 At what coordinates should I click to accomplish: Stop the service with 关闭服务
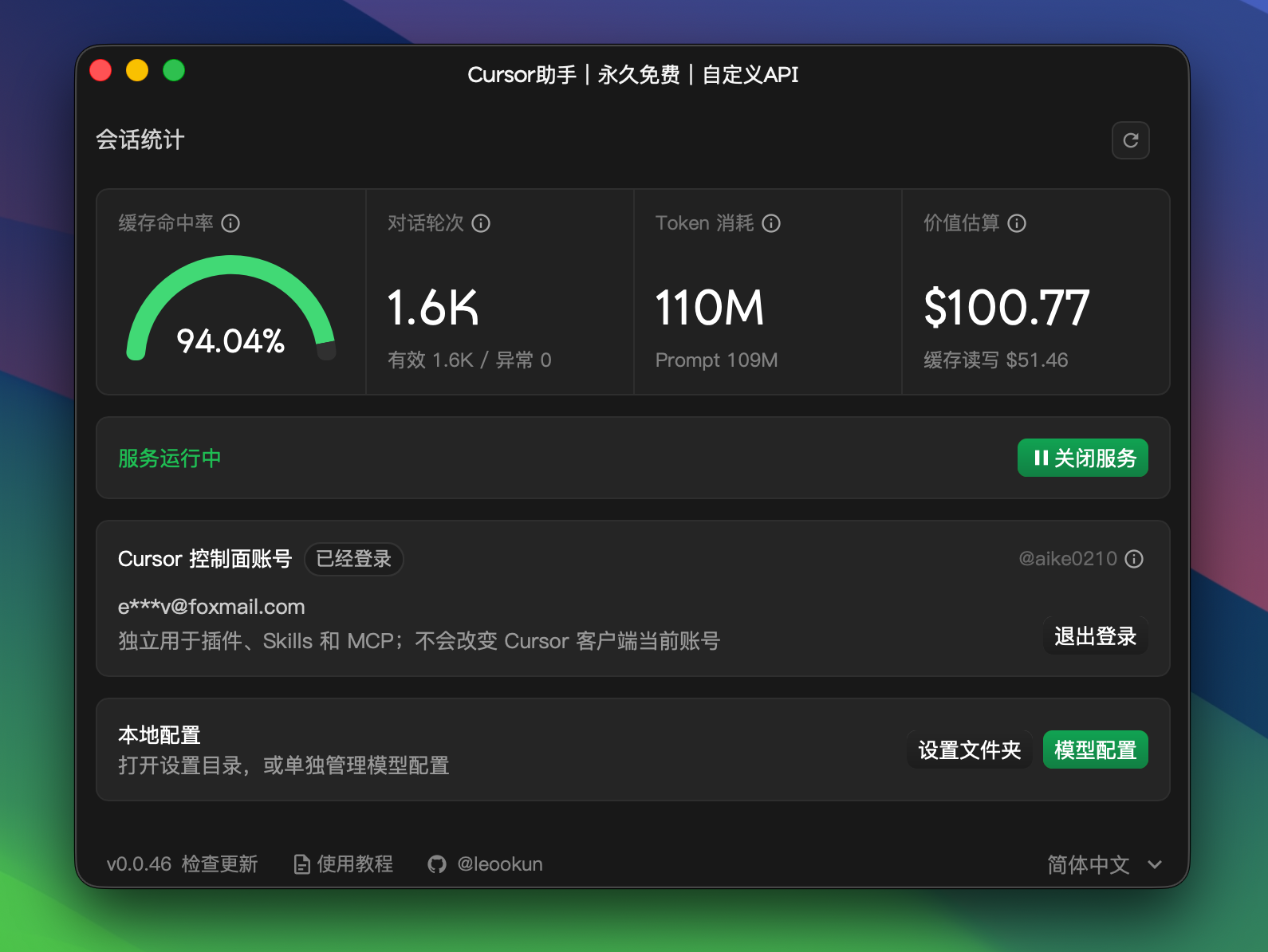1082,458
